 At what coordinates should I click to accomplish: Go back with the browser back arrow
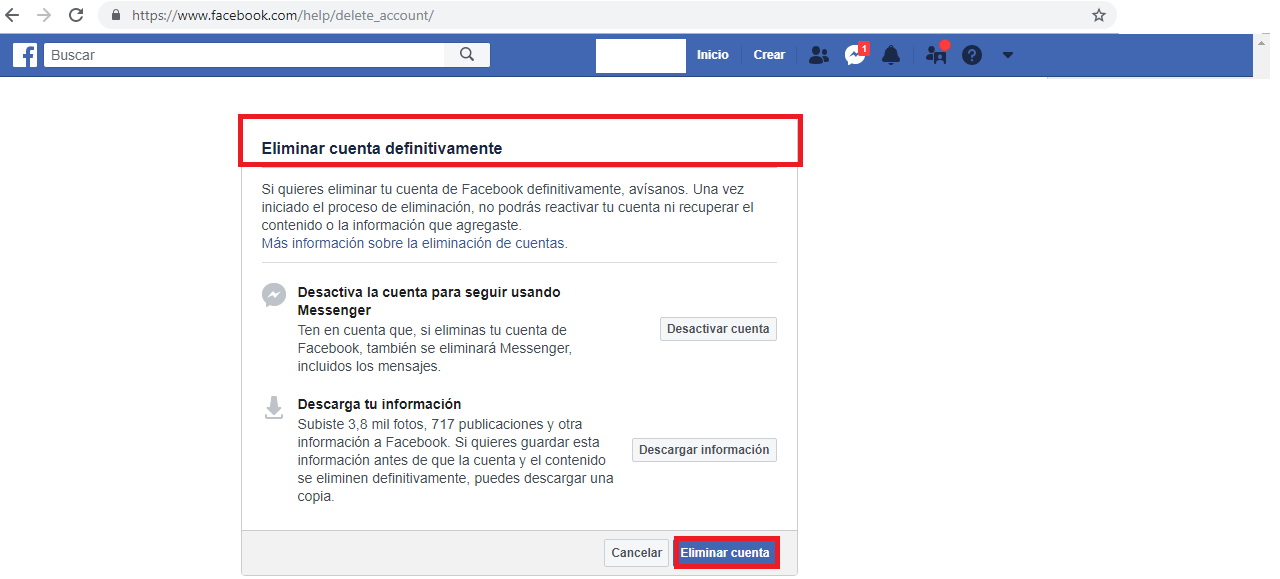tap(13, 15)
